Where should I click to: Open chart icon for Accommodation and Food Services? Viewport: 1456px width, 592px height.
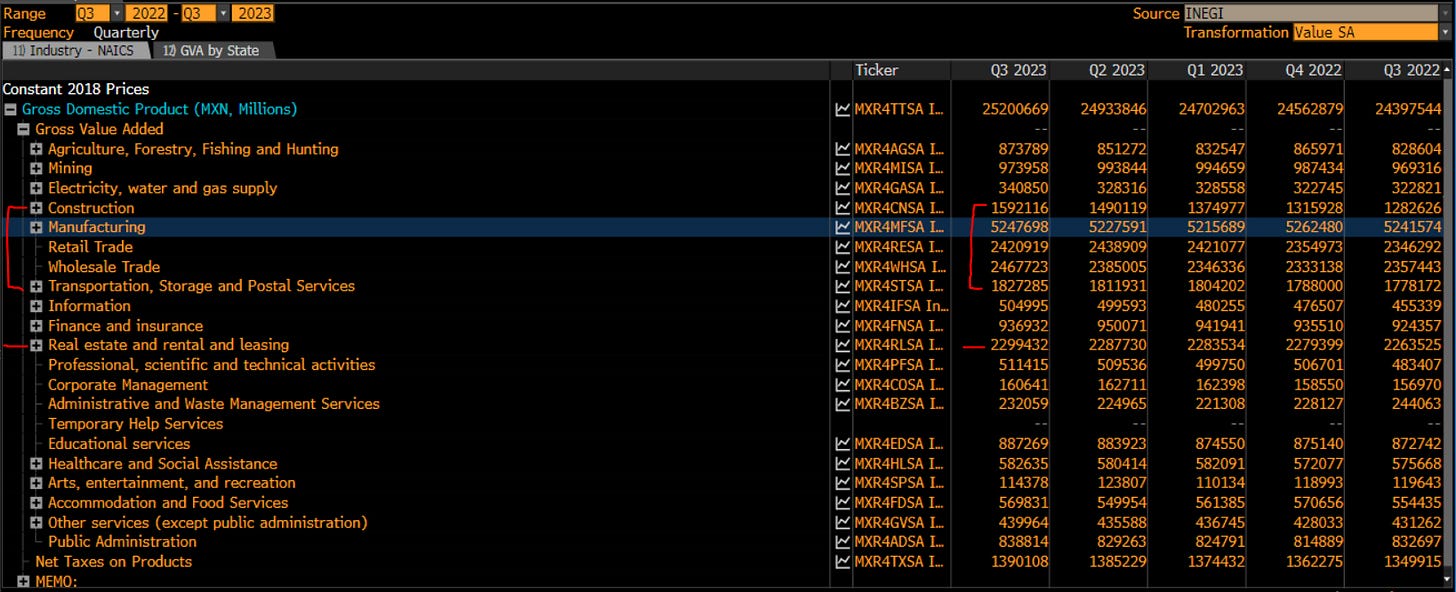[842, 503]
